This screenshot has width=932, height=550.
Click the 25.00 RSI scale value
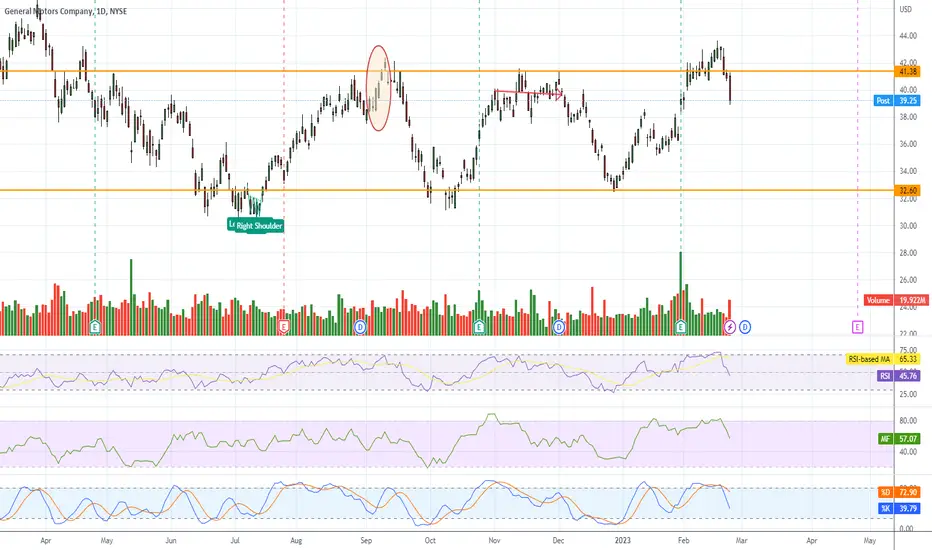[908, 394]
